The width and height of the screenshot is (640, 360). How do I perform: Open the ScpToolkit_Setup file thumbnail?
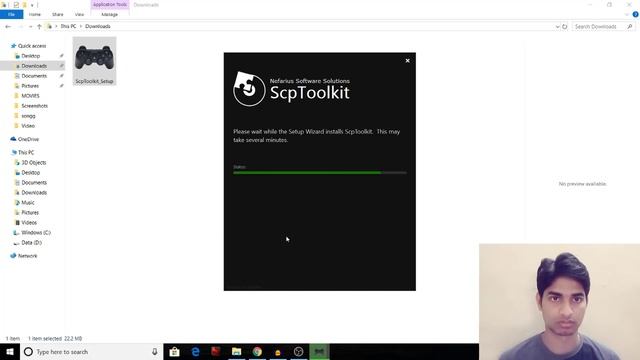coord(94,61)
